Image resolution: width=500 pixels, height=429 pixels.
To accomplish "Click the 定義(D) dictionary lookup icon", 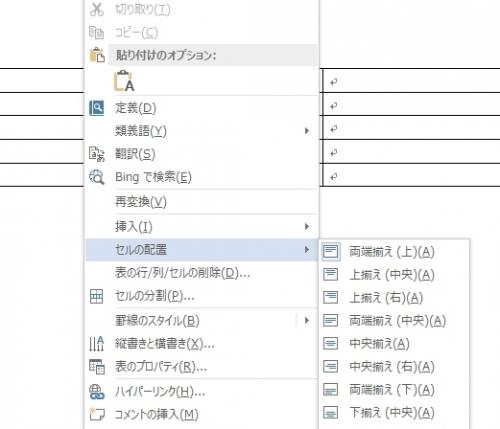I will (x=97, y=108).
